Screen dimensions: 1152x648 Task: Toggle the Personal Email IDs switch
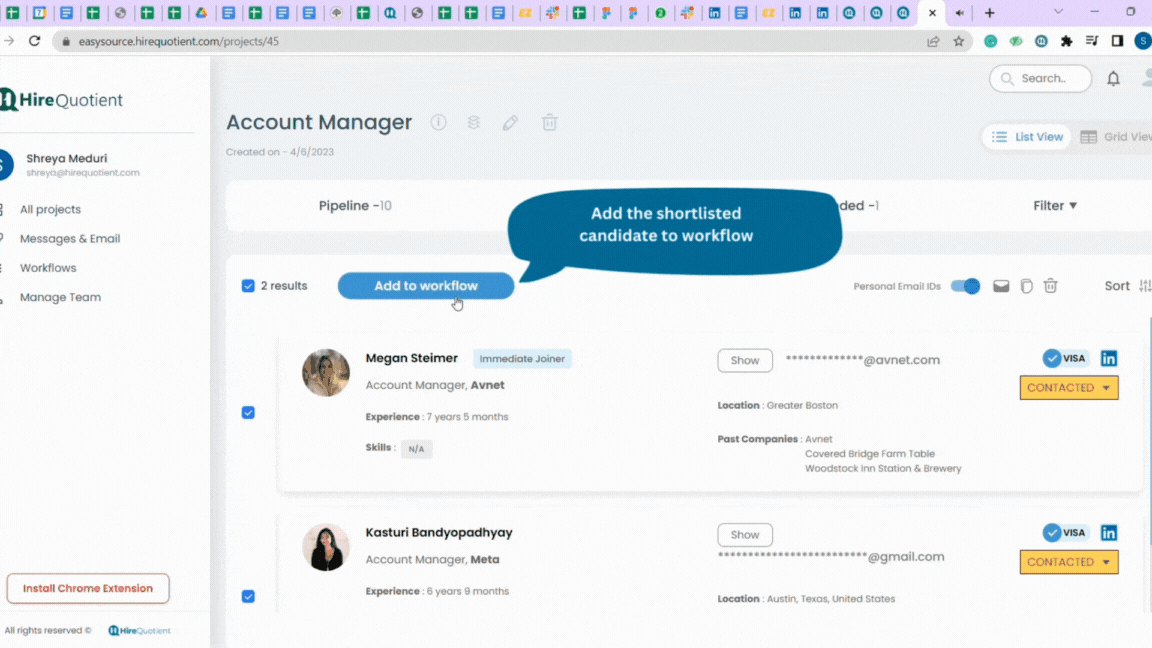(x=965, y=286)
